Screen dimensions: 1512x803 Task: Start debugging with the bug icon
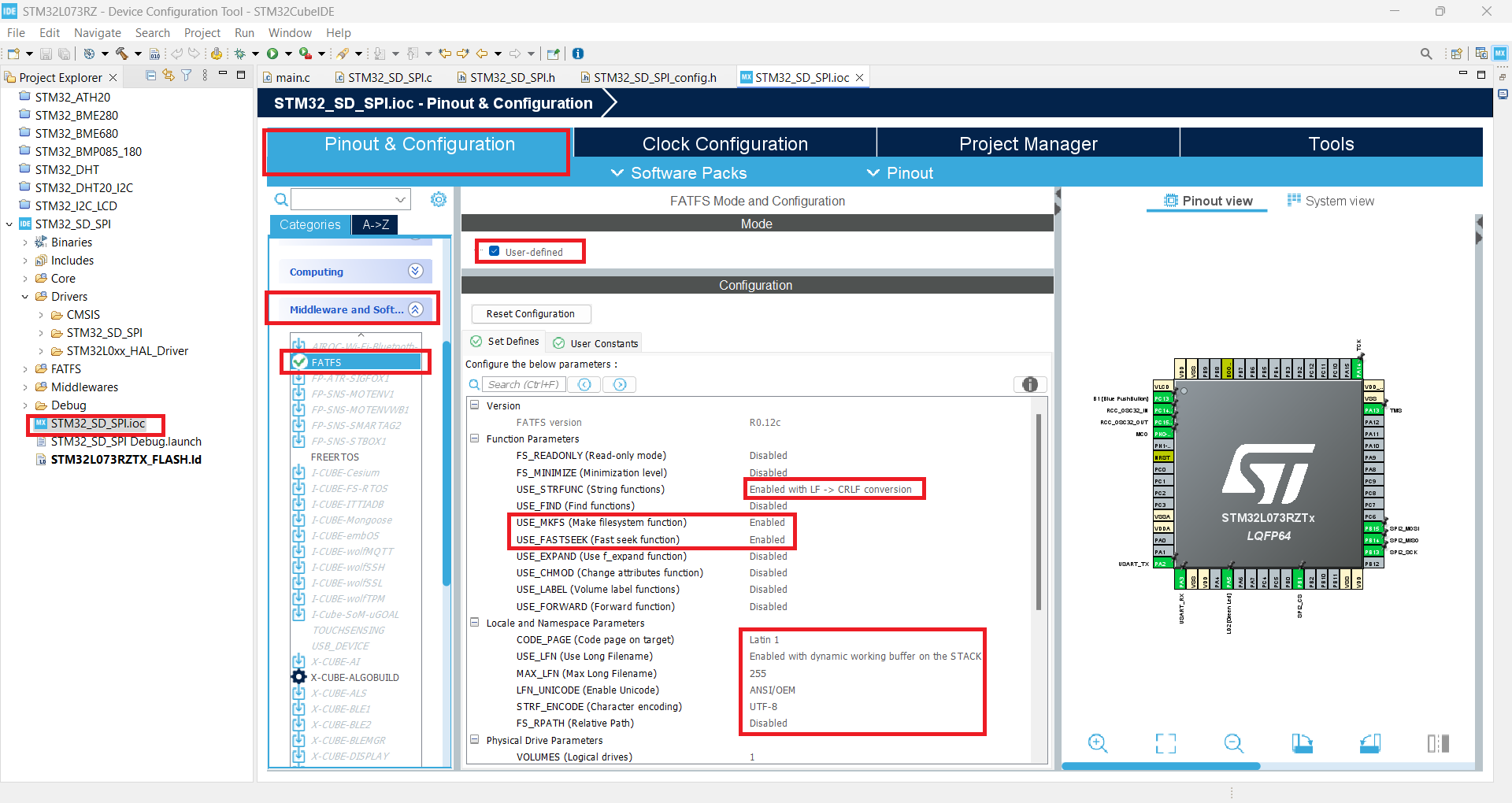tap(239, 54)
